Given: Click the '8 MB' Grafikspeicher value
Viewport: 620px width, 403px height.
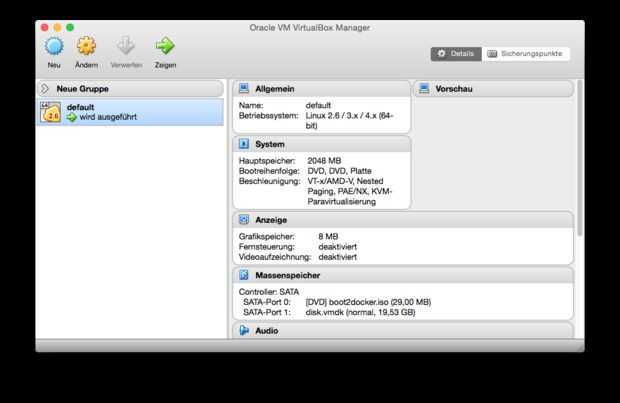Looking at the screenshot, I should [328, 237].
